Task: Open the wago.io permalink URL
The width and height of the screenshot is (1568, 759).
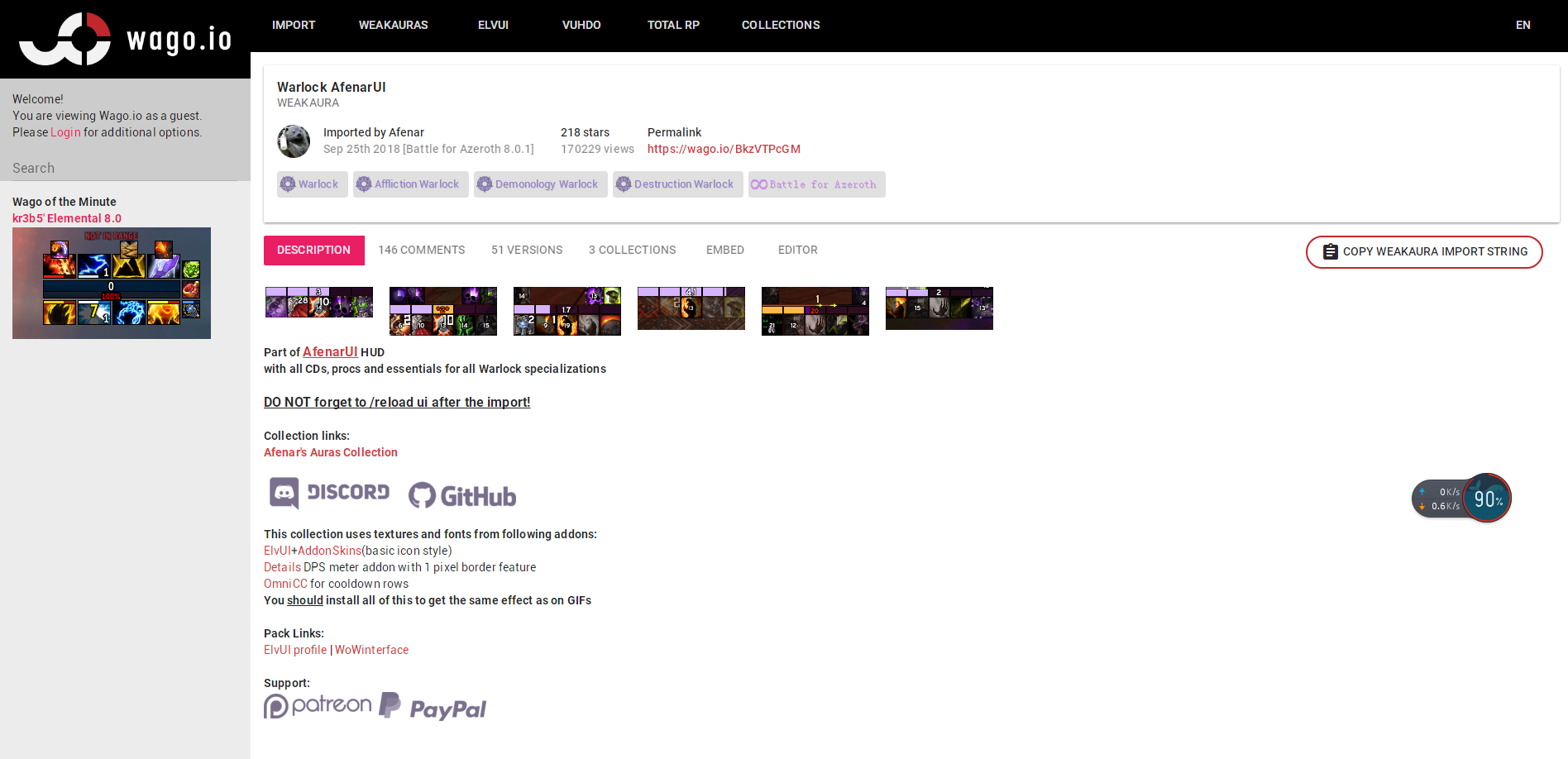Action: [x=724, y=149]
